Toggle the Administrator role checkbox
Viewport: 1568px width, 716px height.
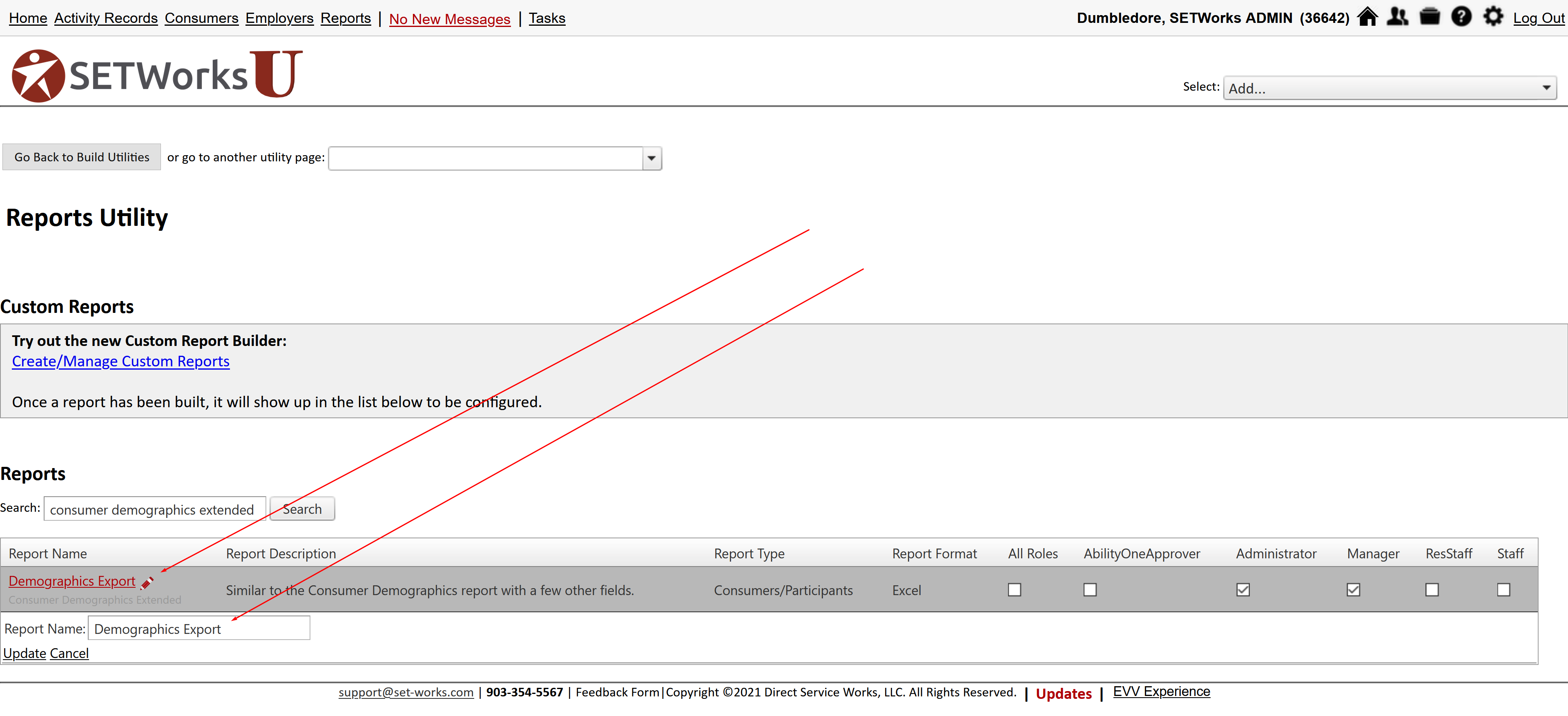click(x=1243, y=589)
